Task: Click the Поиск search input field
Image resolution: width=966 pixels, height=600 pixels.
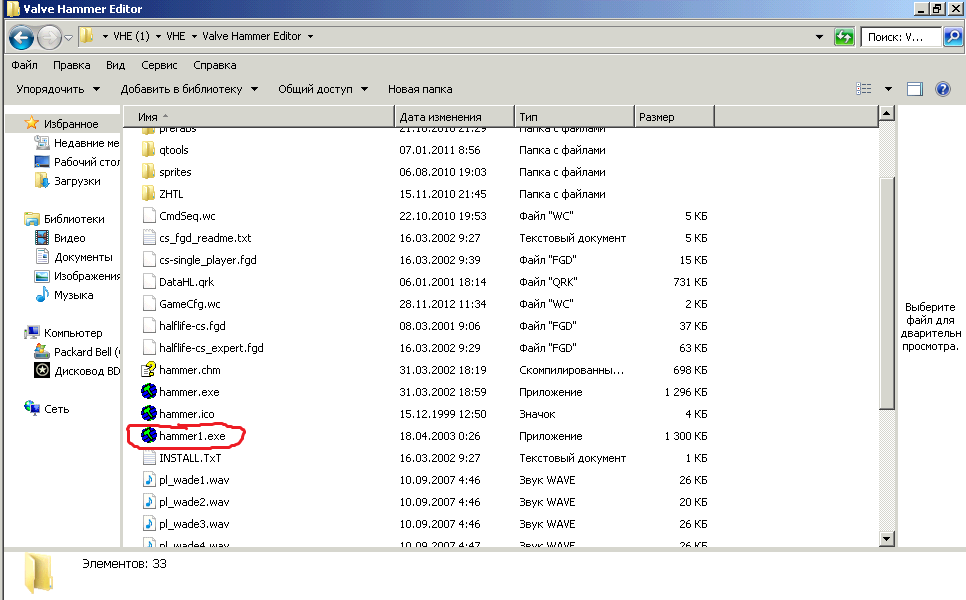Action: click(x=901, y=37)
